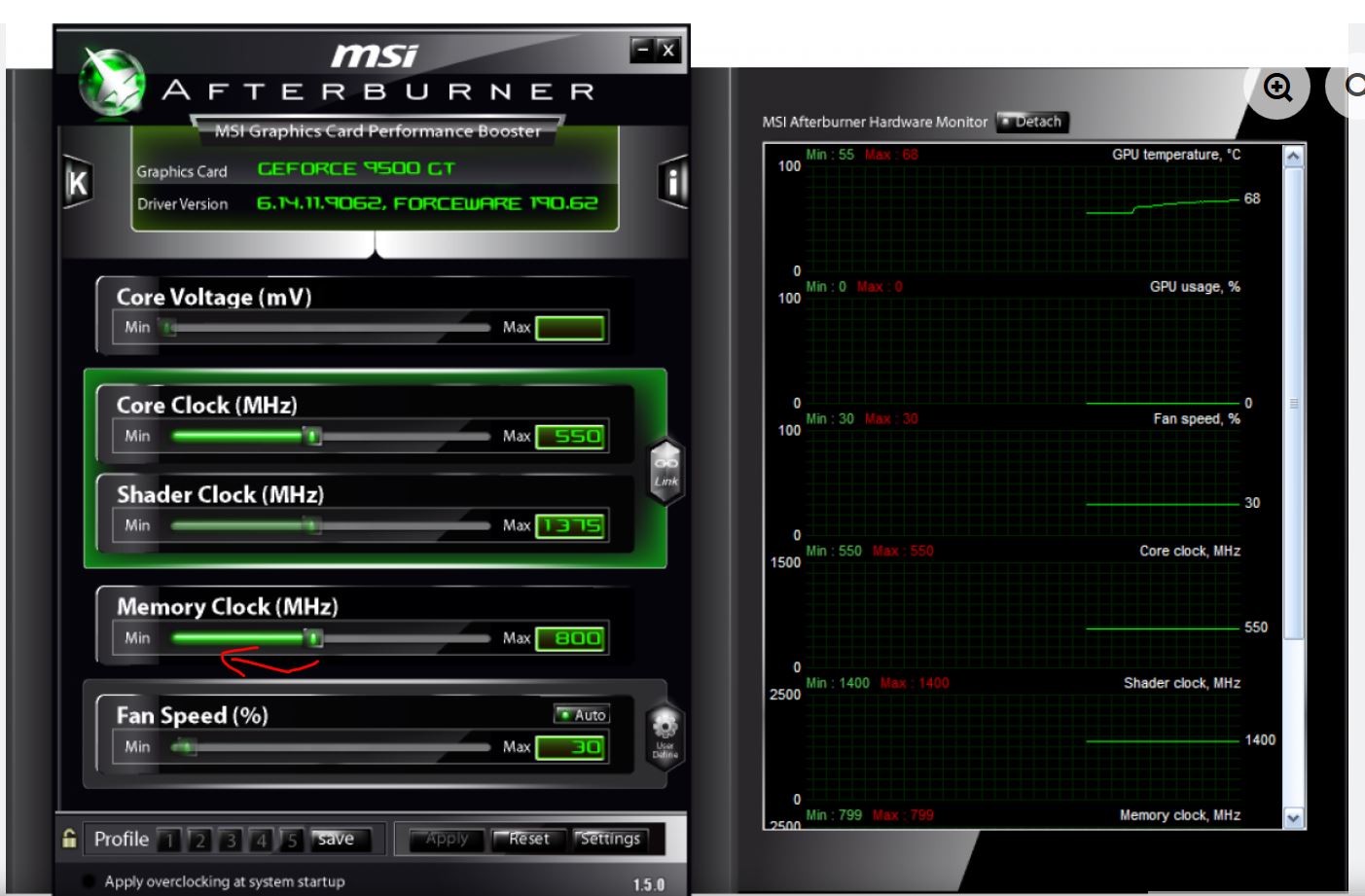Click the 'Min : 55' temperature reading
Image resolution: width=1365 pixels, height=896 pixels.
point(830,155)
